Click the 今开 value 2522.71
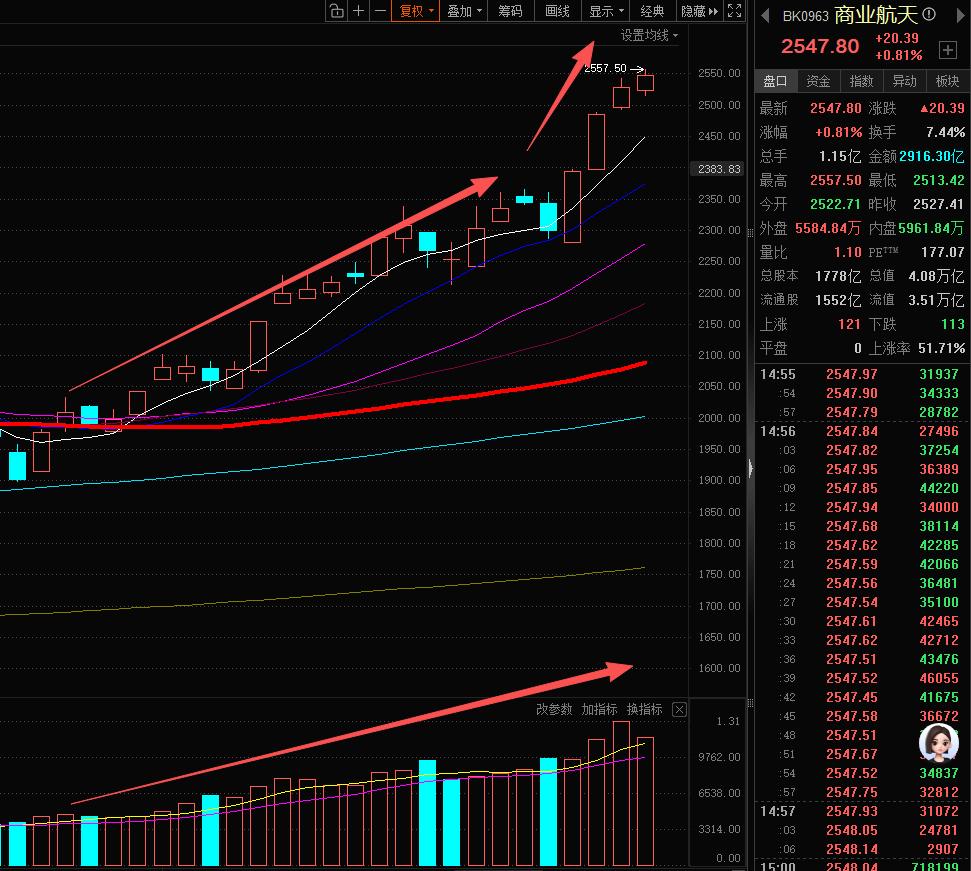Image resolution: width=971 pixels, height=871 pixels. (835, 204)
